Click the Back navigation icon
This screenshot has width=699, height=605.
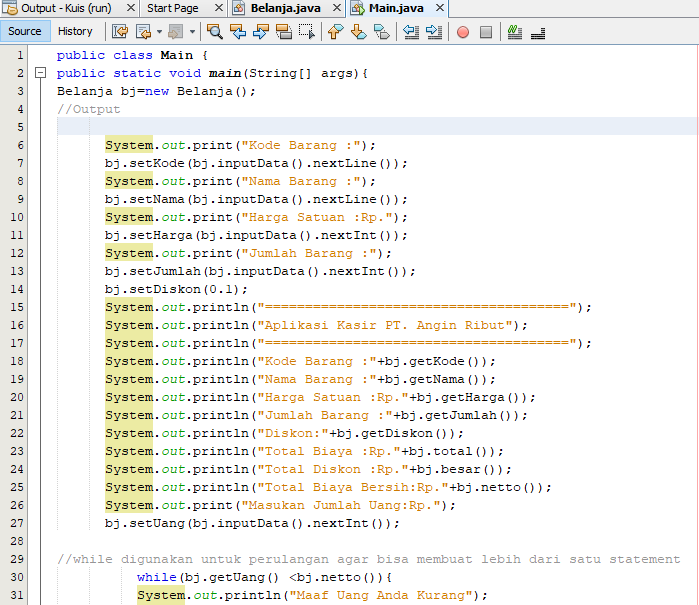point(144,32)
